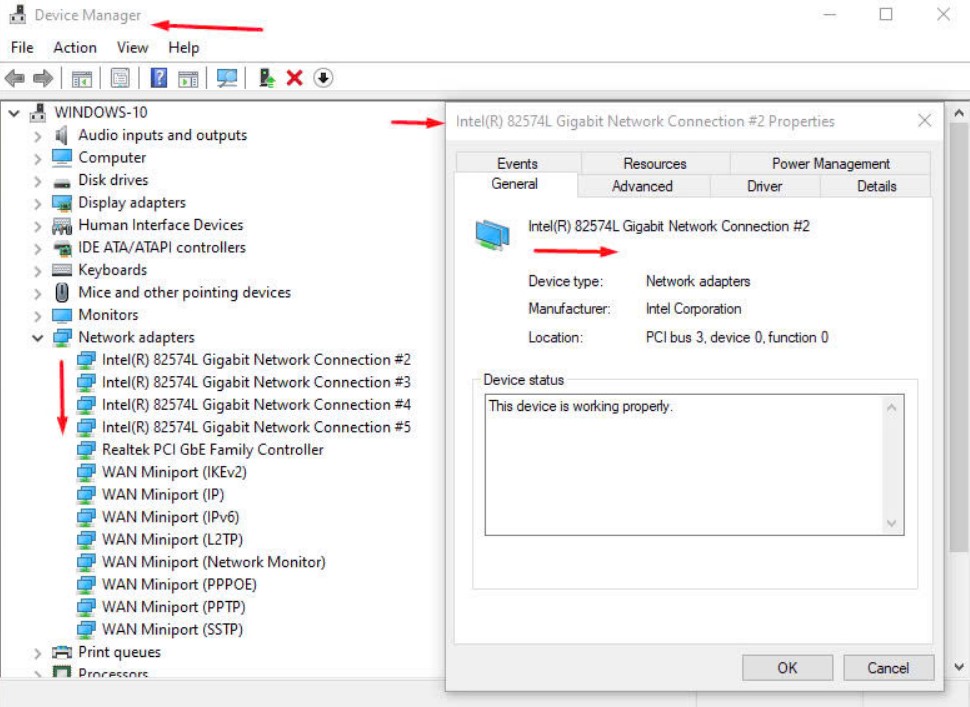Viewport: 970px width, 707px height.
Task: Switch to the Advanced tab
Action: (x=643, y=186)
